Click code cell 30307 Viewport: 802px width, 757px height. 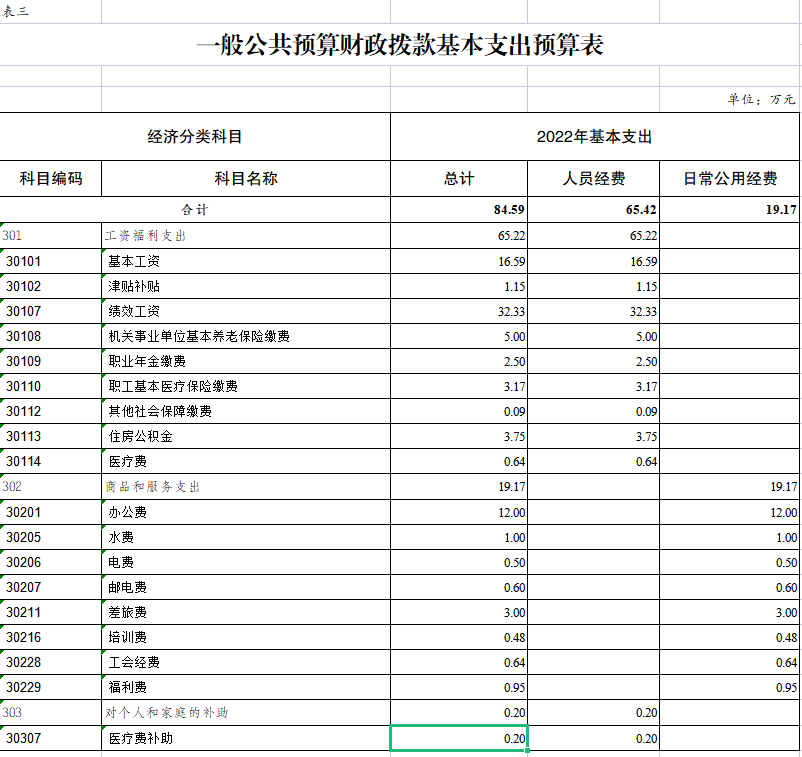(x=51, y=739)
